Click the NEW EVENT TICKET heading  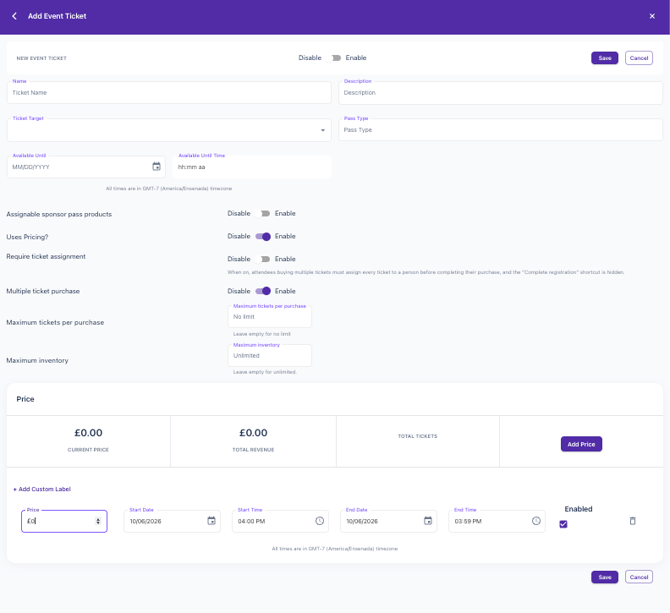pyautogui.click(x=41, y=58)
